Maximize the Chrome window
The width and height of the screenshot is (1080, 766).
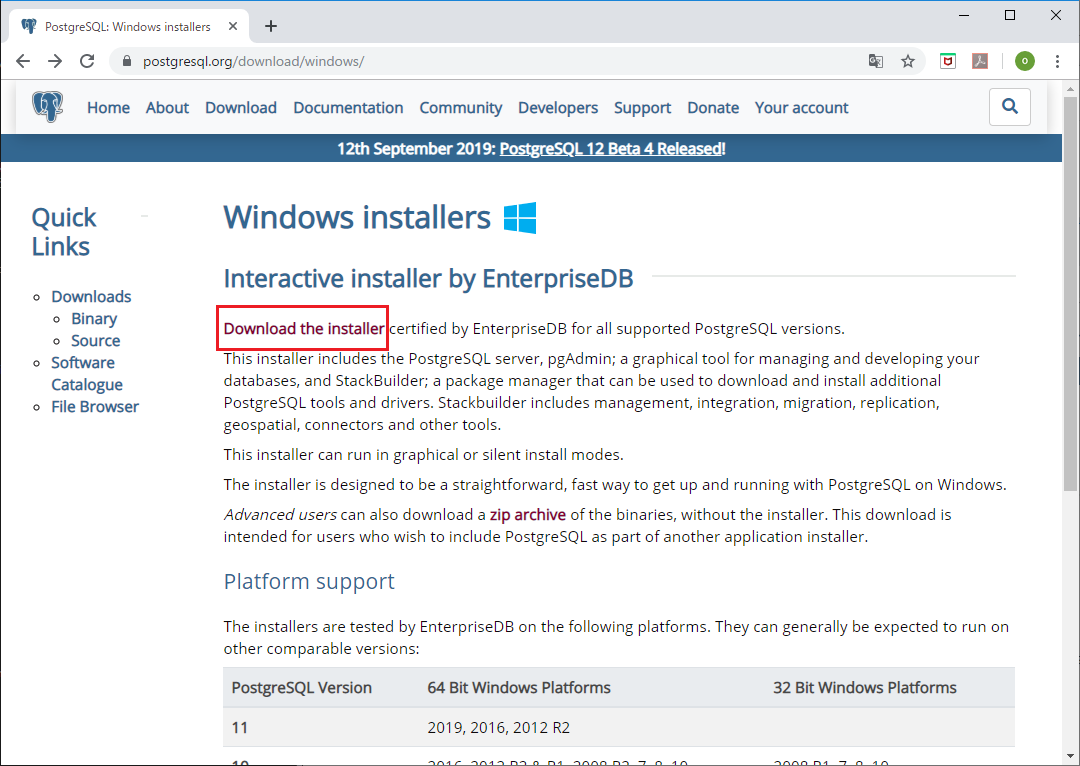coord(1010,15)
